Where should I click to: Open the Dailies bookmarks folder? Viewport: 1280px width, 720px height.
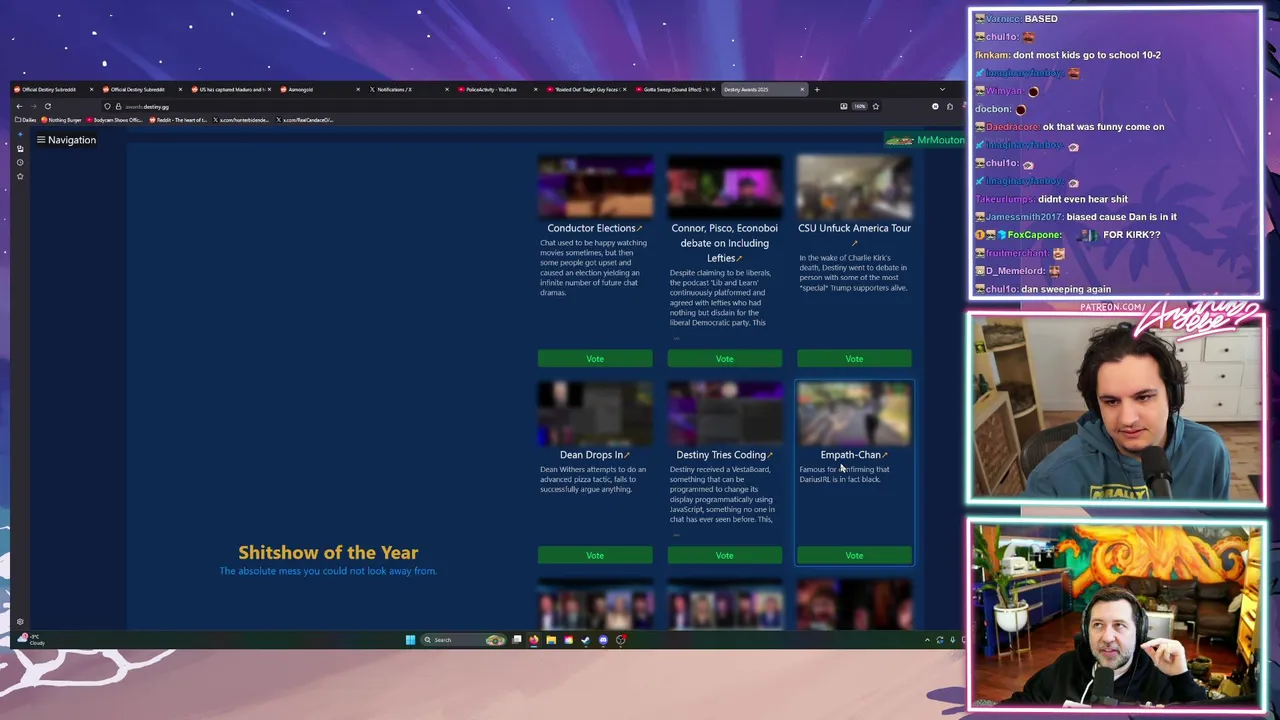click(26, 120)
